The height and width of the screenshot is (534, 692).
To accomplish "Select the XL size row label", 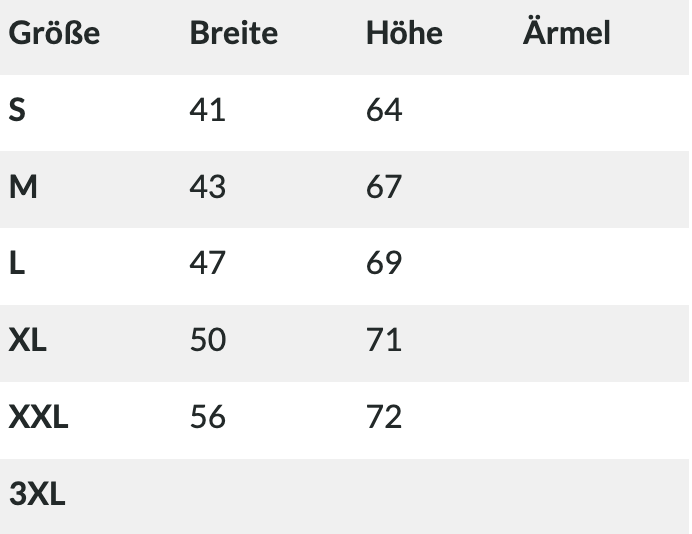I will tap(28, 340).
